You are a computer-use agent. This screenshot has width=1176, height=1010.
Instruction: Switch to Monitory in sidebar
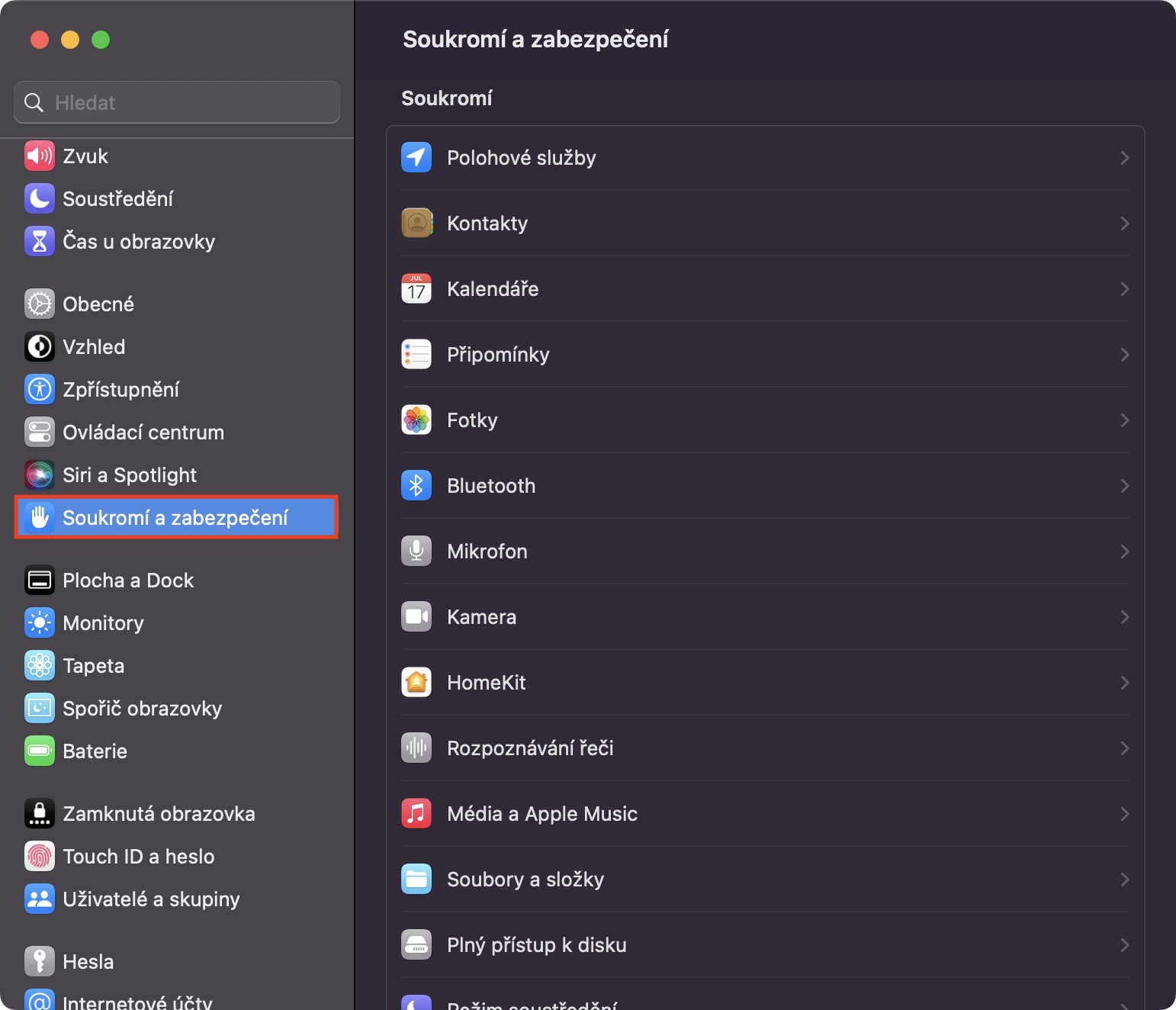(103, 623)
